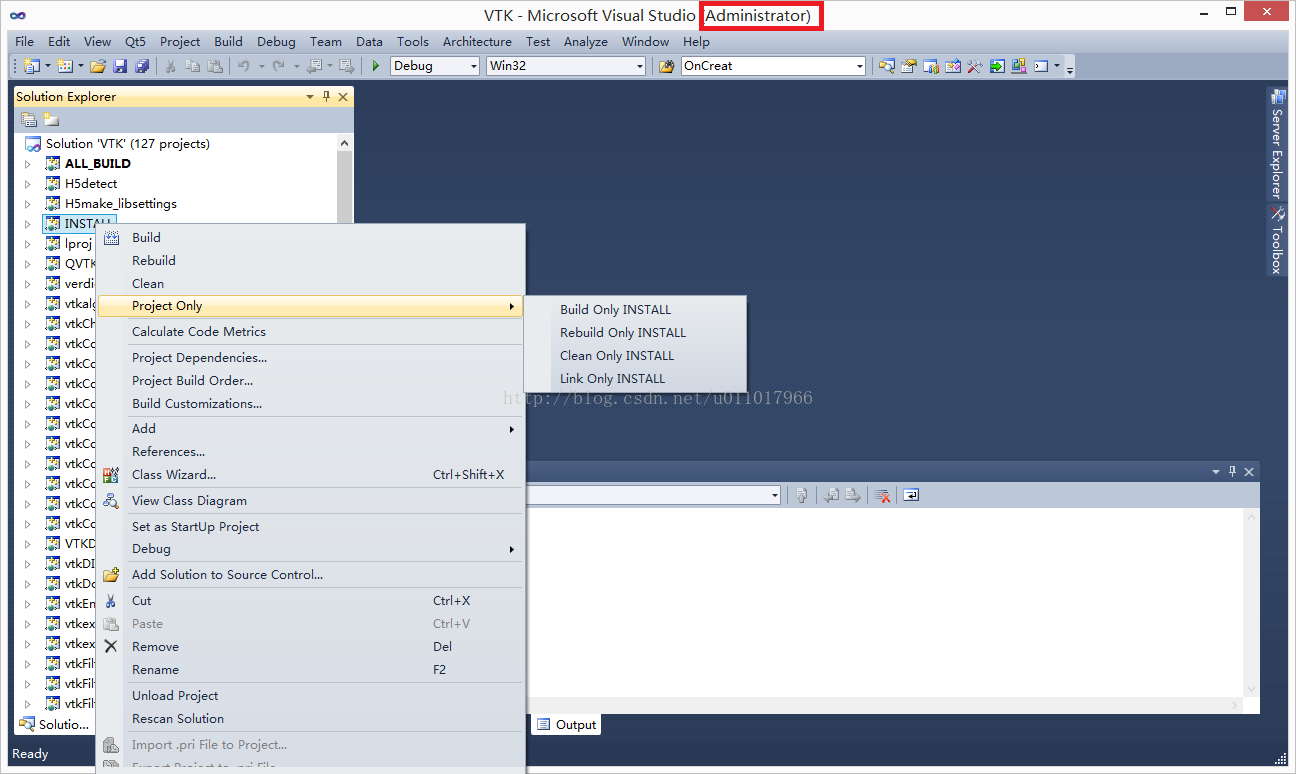The image size is (1296, 774).
Task: Select Solution 'VTK' (127 projects) node
Action: [x=128, y=143]
